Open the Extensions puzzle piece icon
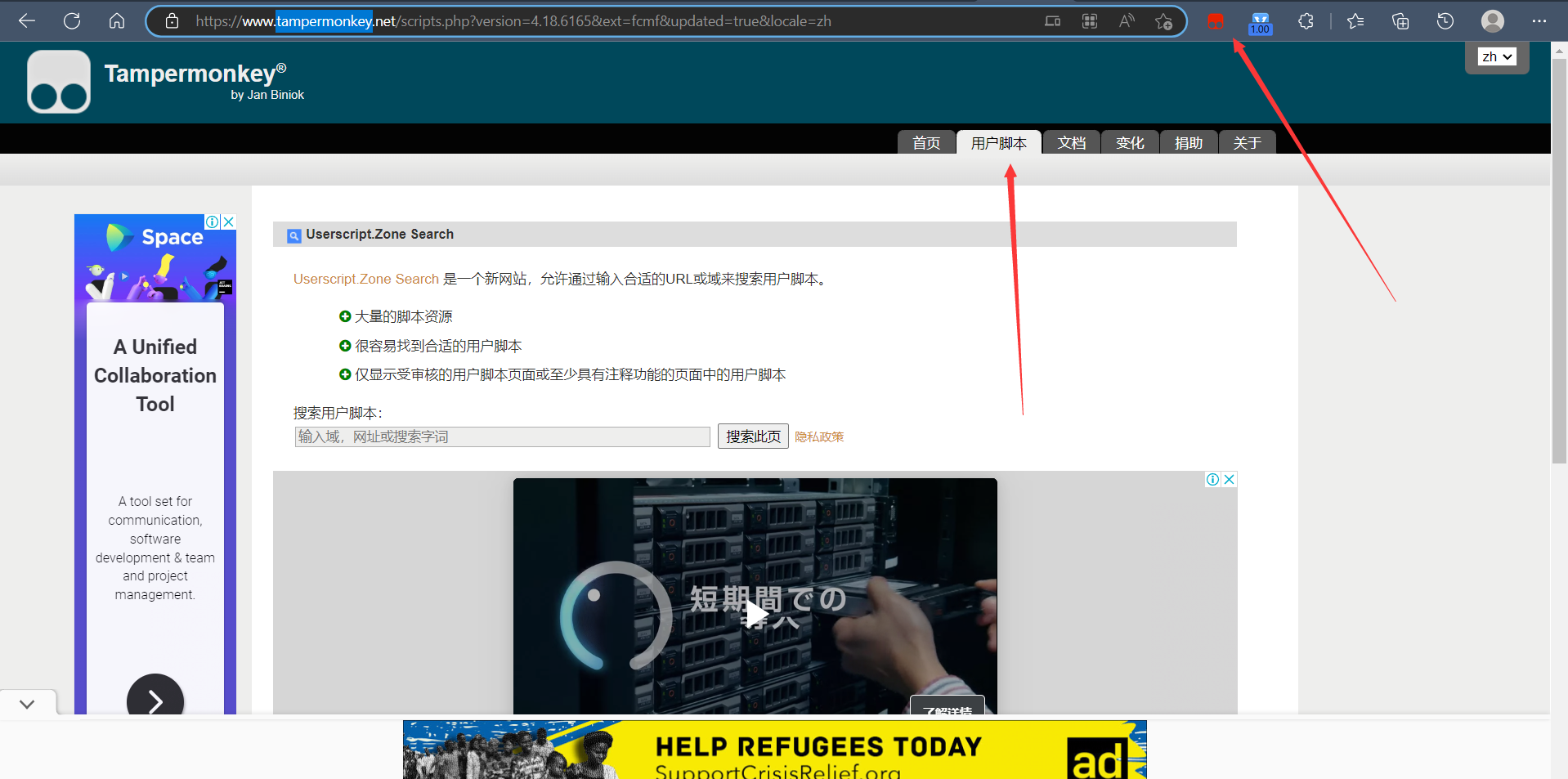The image size is (1568, 779). (x=1306, y=21)
